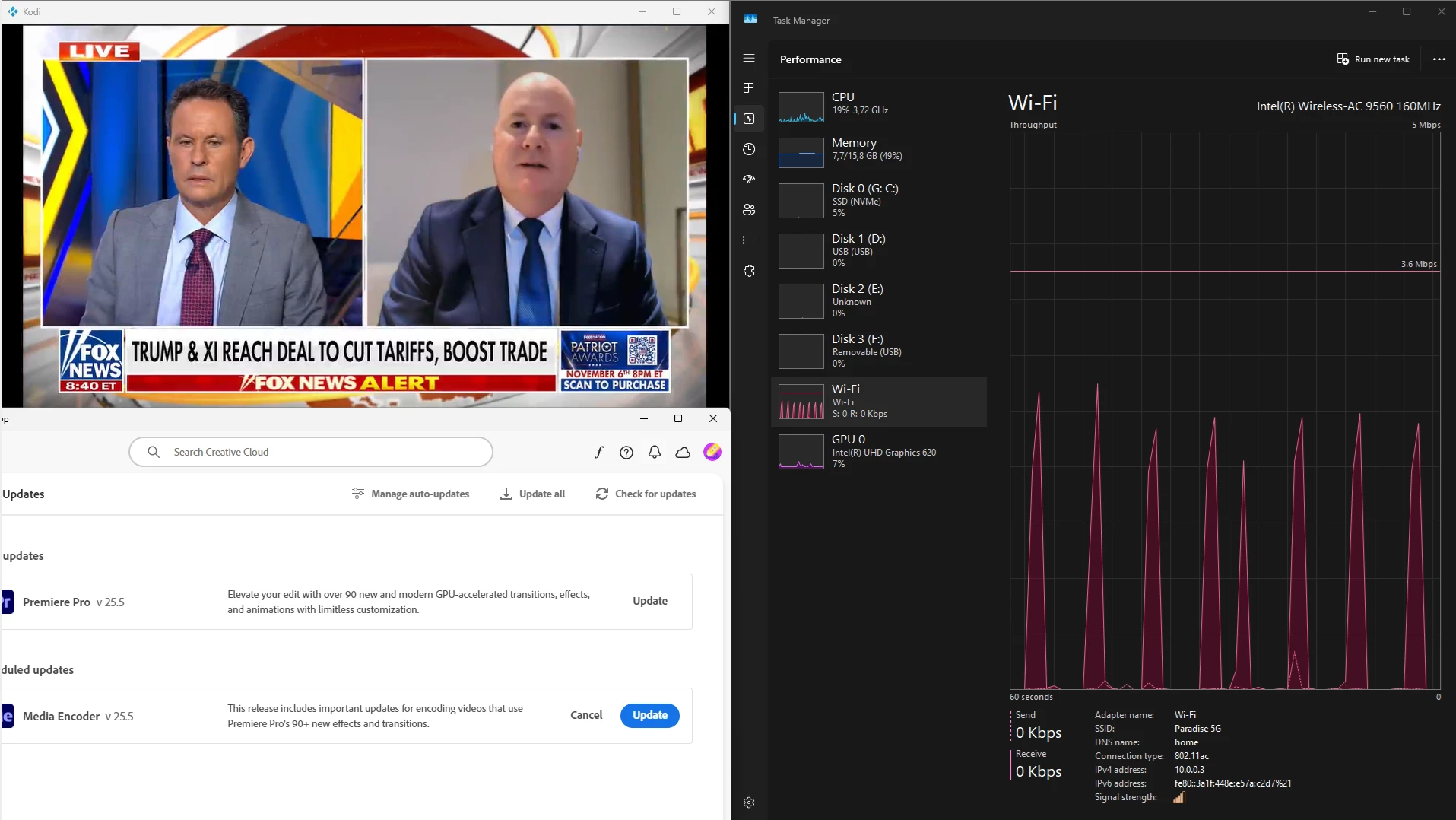The width and height of the screenshot is (1456, 820).
Task: Maximize the Creative Cloud window
Action: click(x=678, y=418)
